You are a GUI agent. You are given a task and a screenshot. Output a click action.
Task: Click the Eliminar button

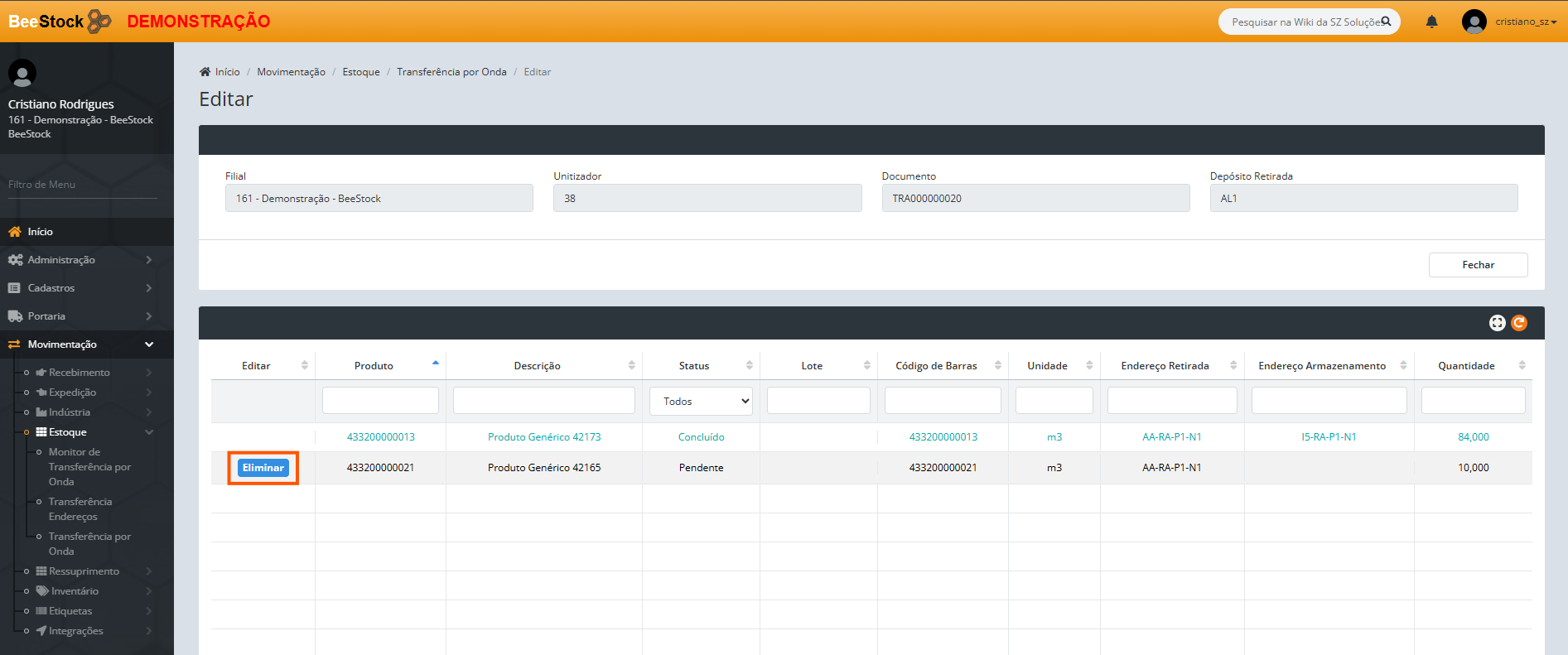[x=263, y=468]
